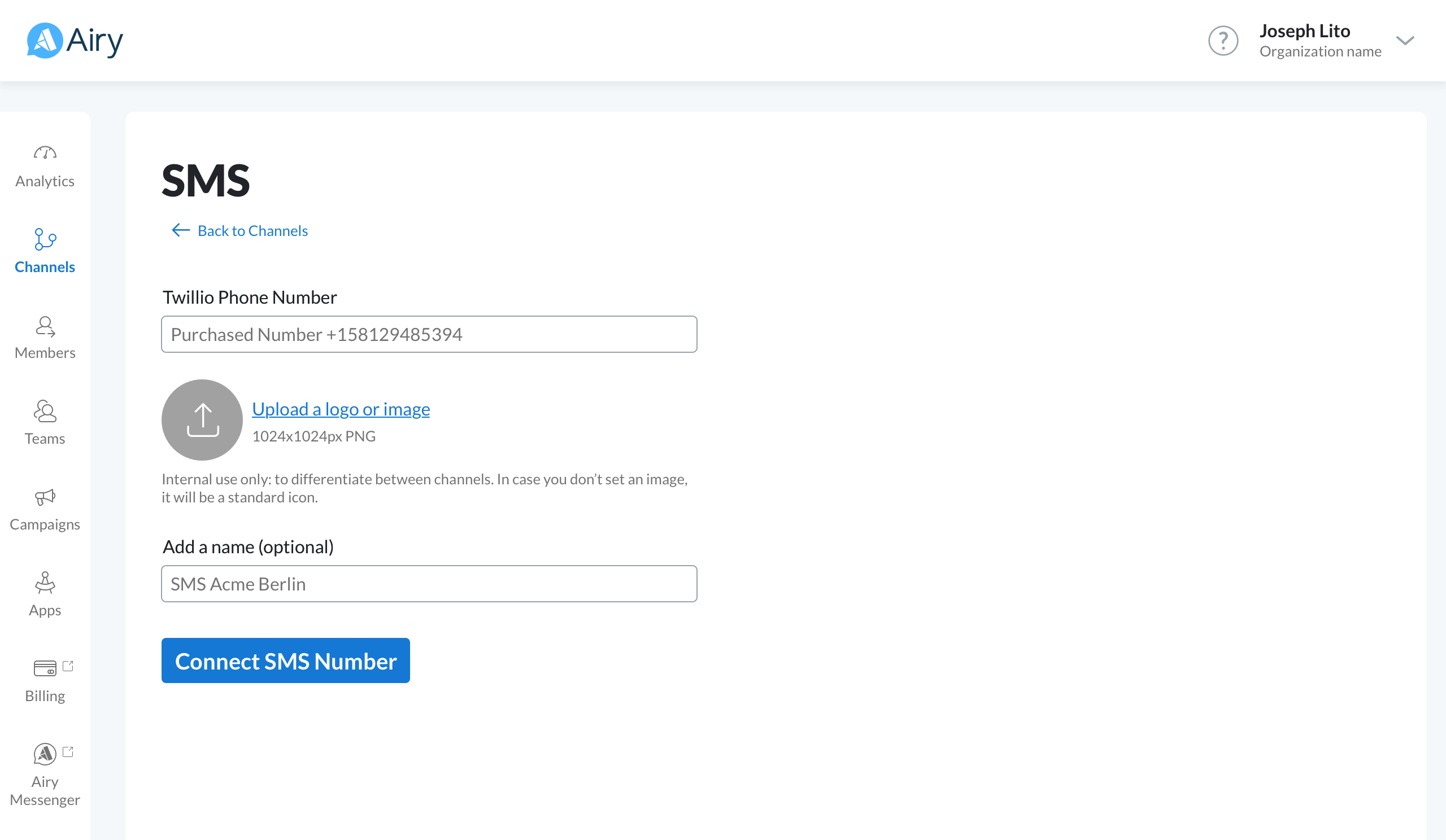Click the Airy logo
Image resolution: width=1446 pixels, height=840 pixels.
pos(75,40)
